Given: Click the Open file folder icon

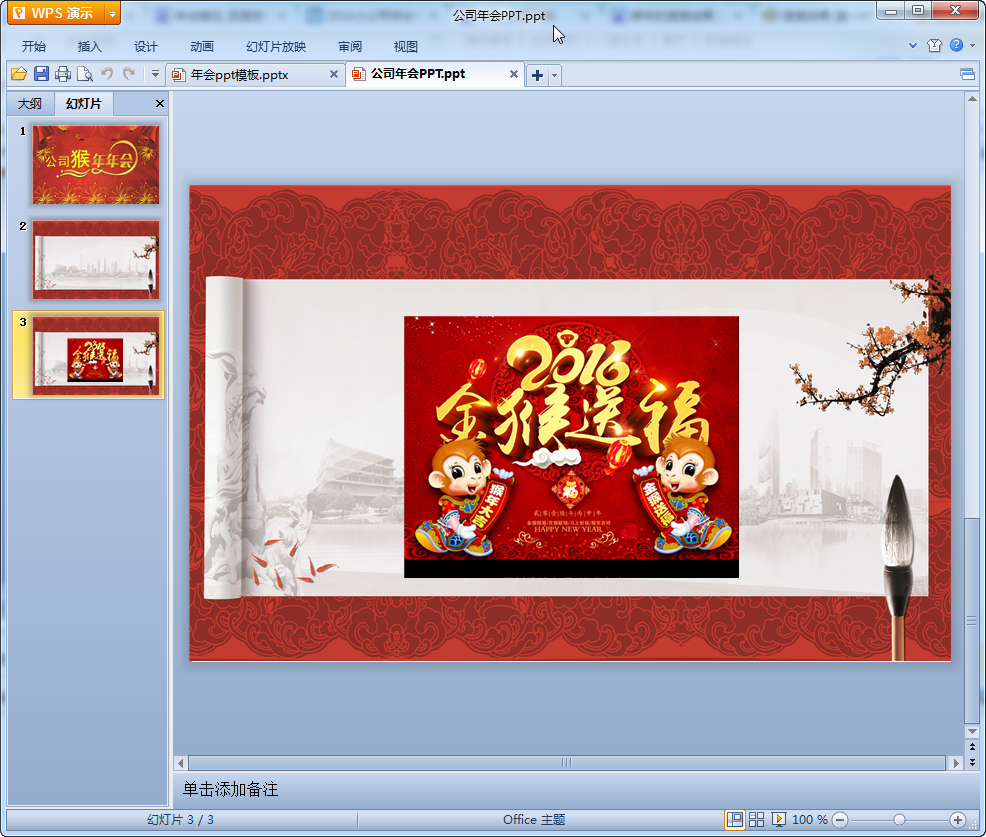Looking at the screenshot, I should (x=19, y=74).
